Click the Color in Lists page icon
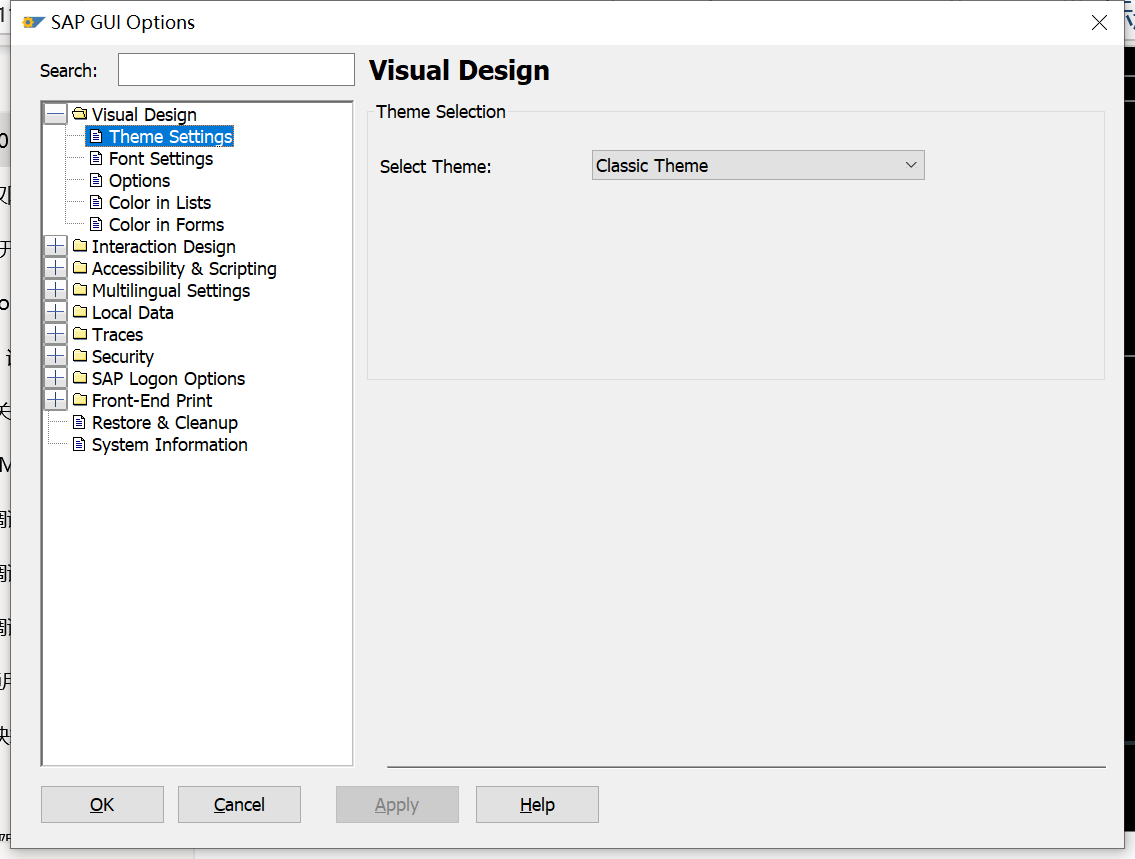 coord(96,203)
